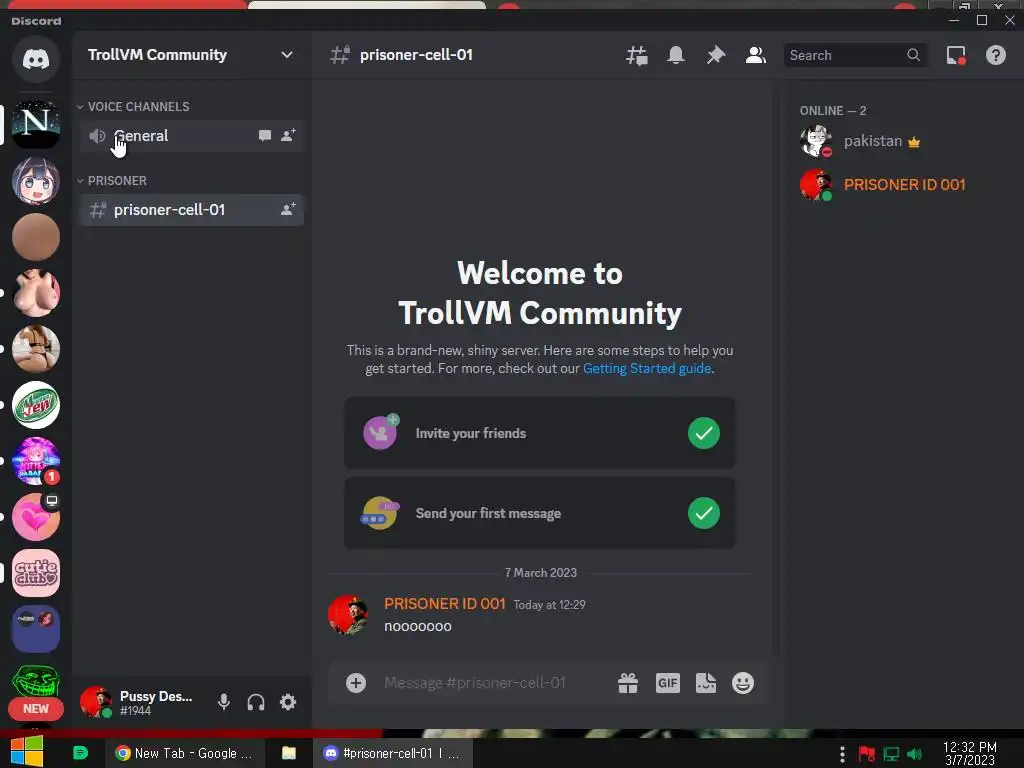
Task: Switch to New Tab Google Chrome taskbar item
Action: [x=184, y=753]
